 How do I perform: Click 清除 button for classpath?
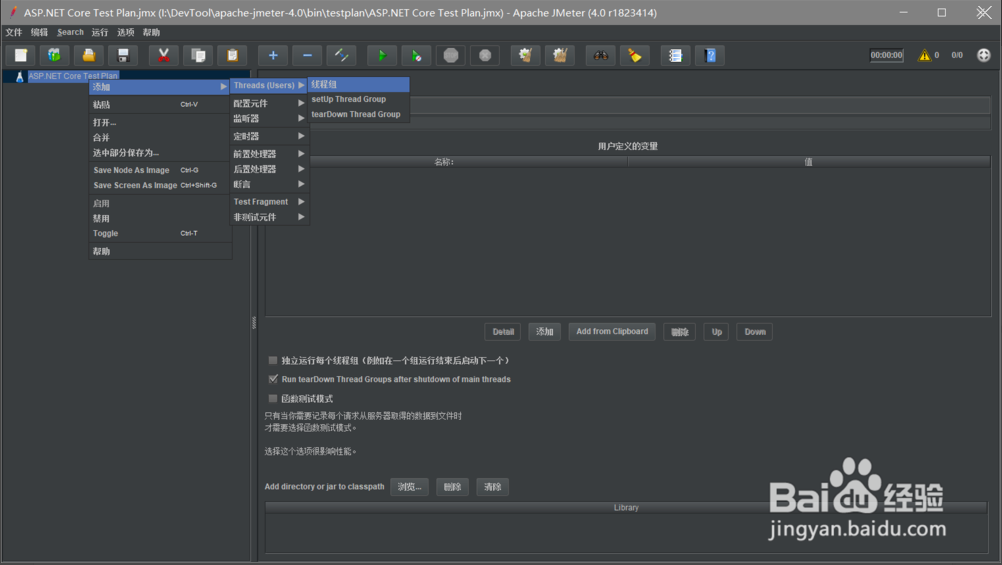coord(493,487)
